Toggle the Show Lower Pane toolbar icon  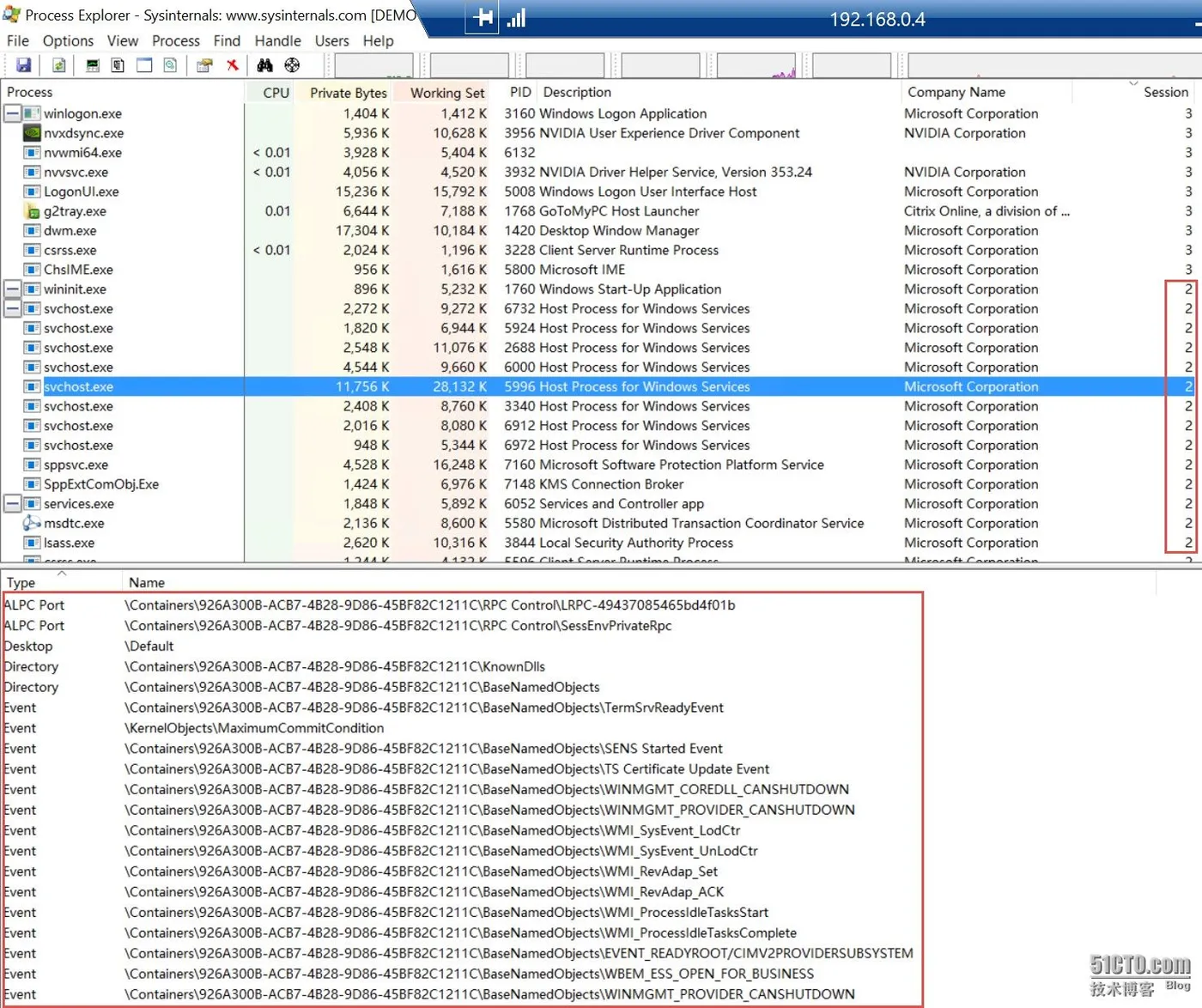(144, 65)
